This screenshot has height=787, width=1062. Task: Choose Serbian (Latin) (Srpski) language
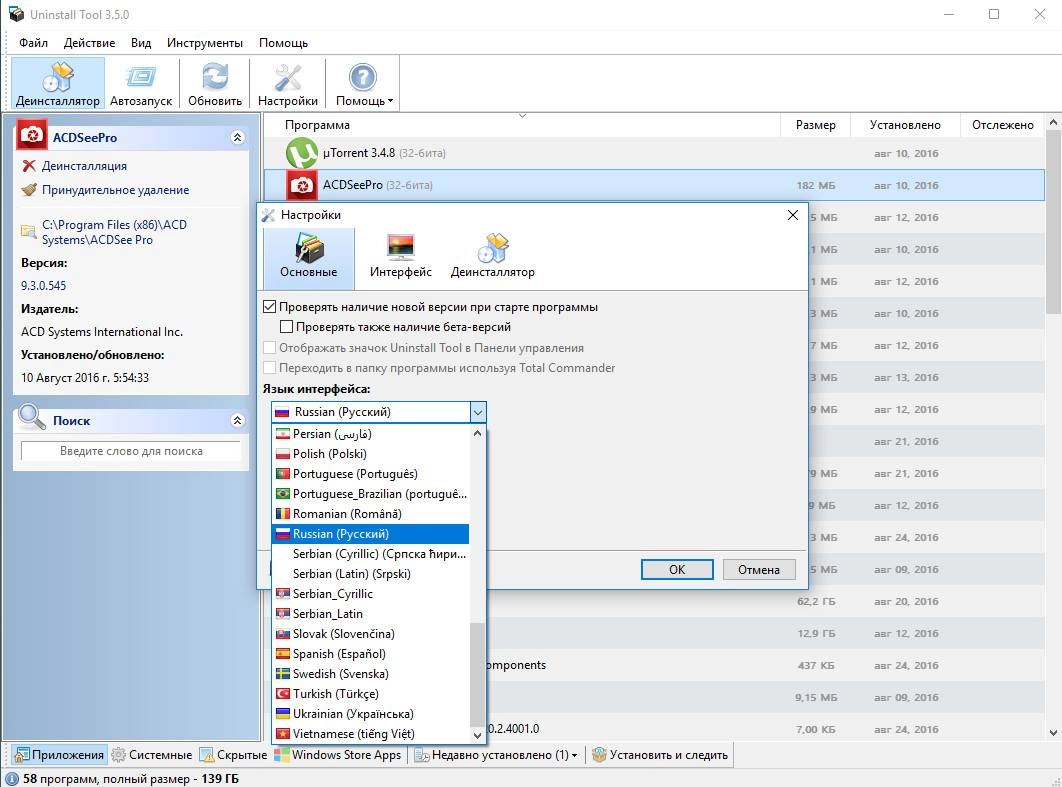[x=370, y=574]
